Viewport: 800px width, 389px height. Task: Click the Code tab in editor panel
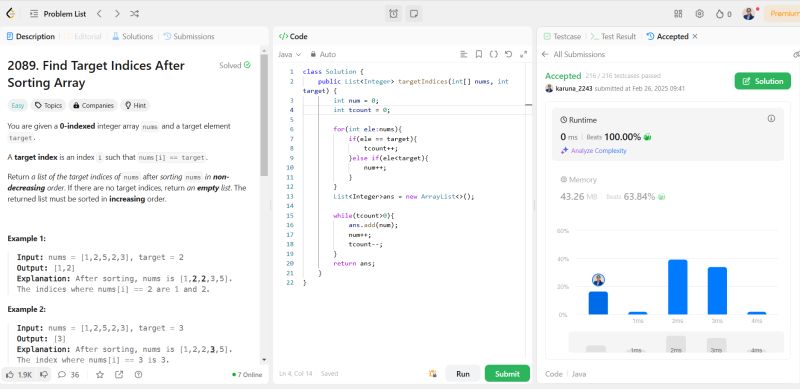point(293,36)
